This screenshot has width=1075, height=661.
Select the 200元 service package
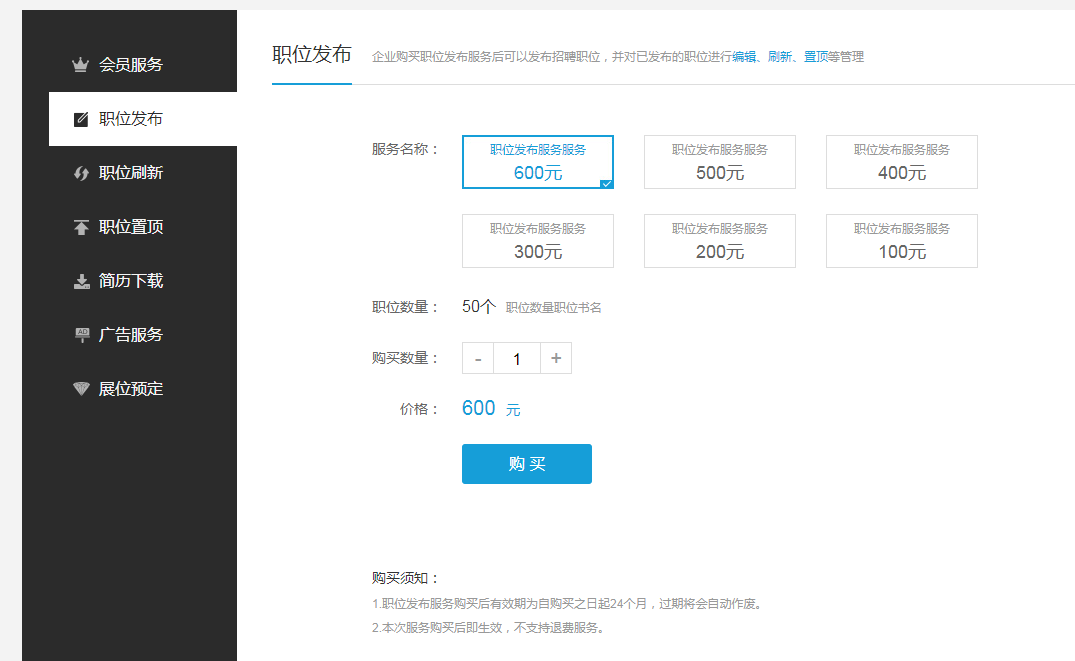[720, 241]
